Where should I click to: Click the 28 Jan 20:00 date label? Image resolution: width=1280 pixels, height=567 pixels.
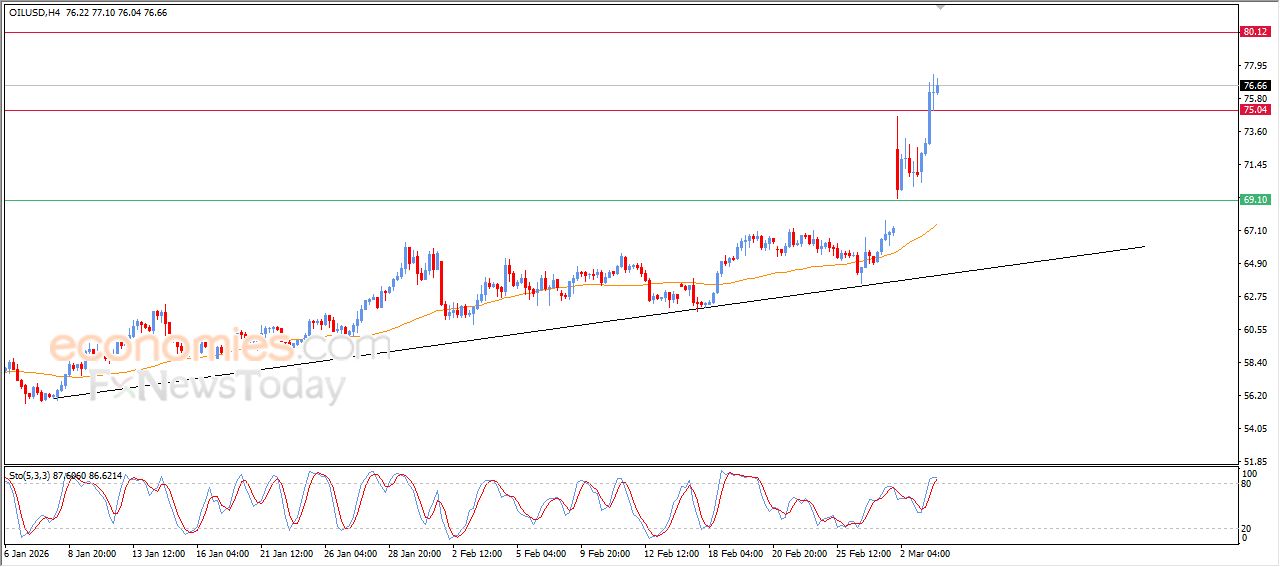click(x=416, y=552)
